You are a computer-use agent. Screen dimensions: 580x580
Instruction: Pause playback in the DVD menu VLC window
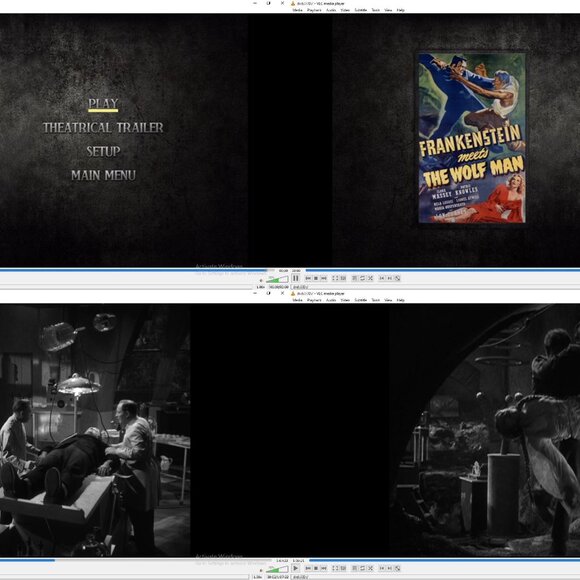click(295, 278)
